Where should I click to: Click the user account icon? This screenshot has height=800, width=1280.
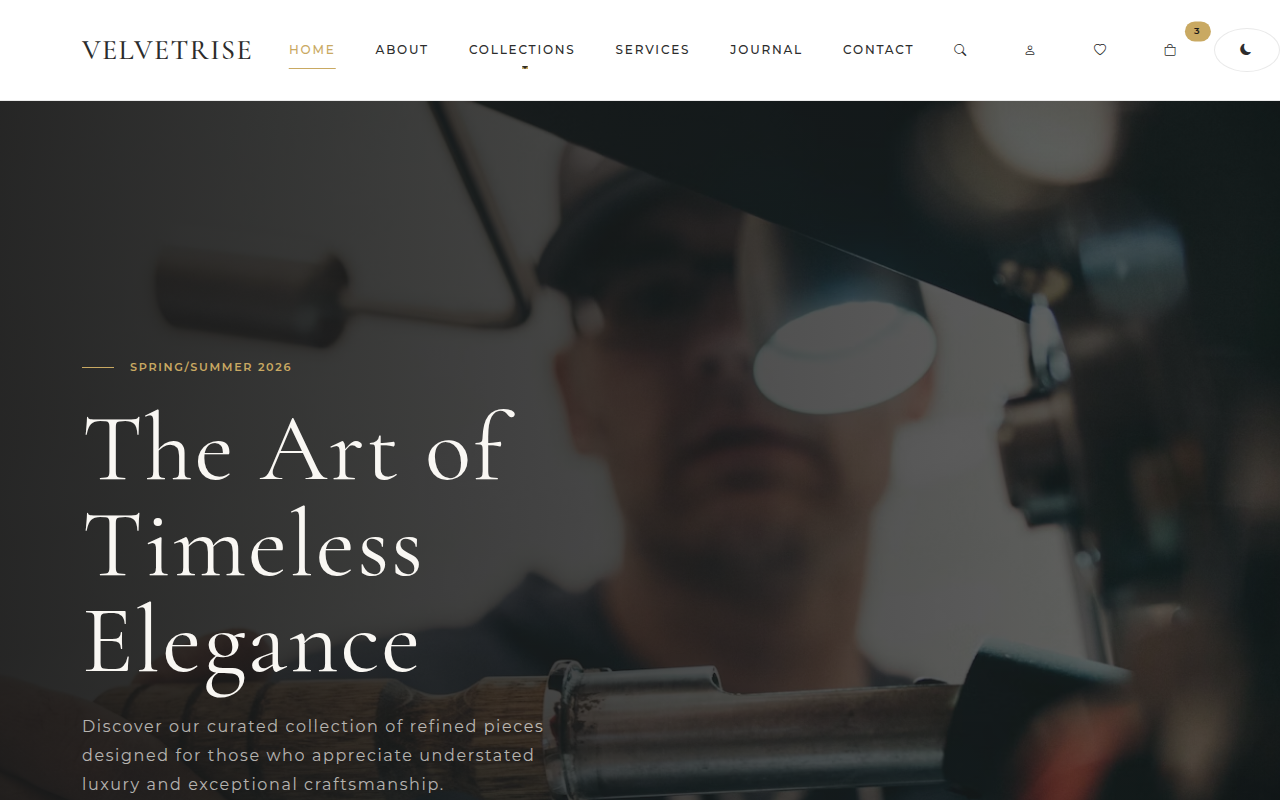[1030, 50]
